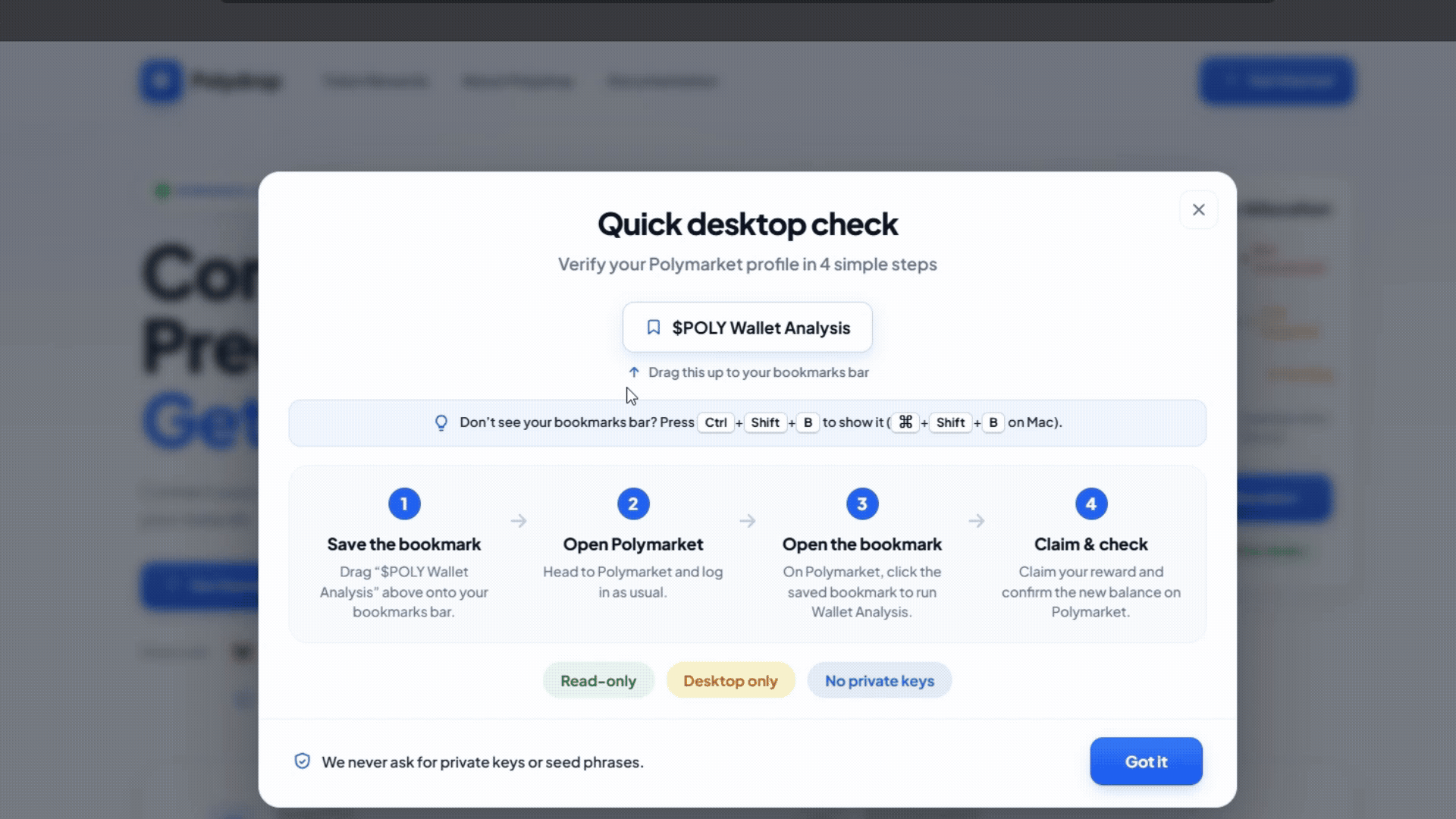1456x819 pixels.
Task: Select the Read-only tag
Action: pos(598,681)
